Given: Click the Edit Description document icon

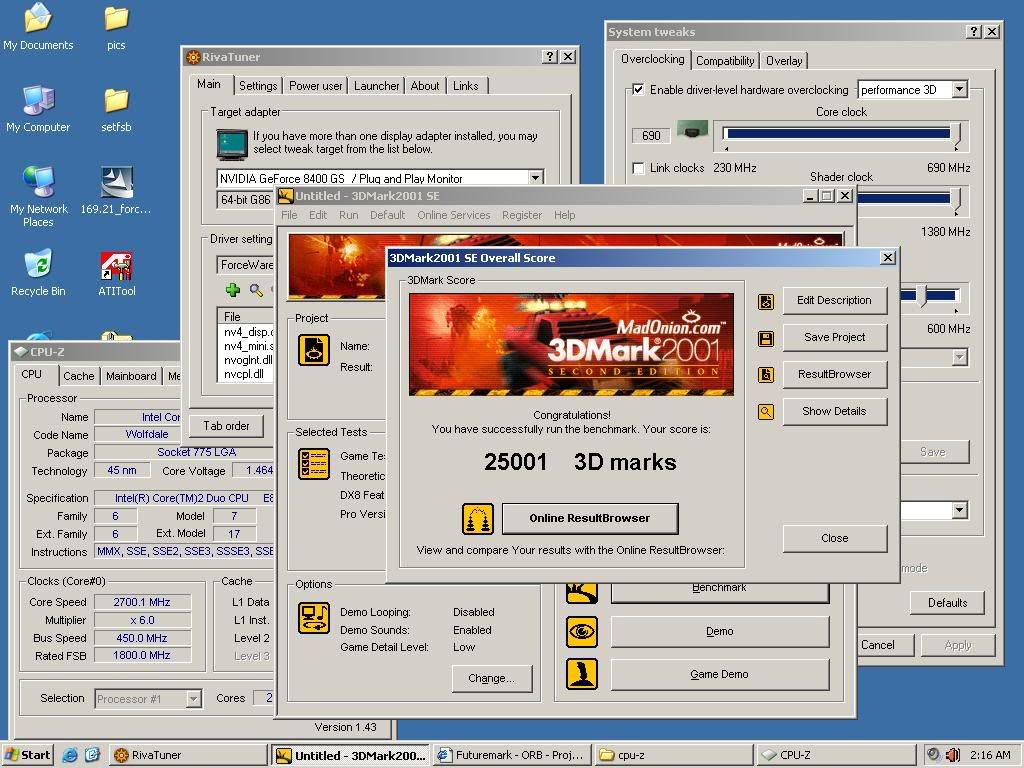Looking at the screenshot, I should pyautogui.click(x=765, y=301).
